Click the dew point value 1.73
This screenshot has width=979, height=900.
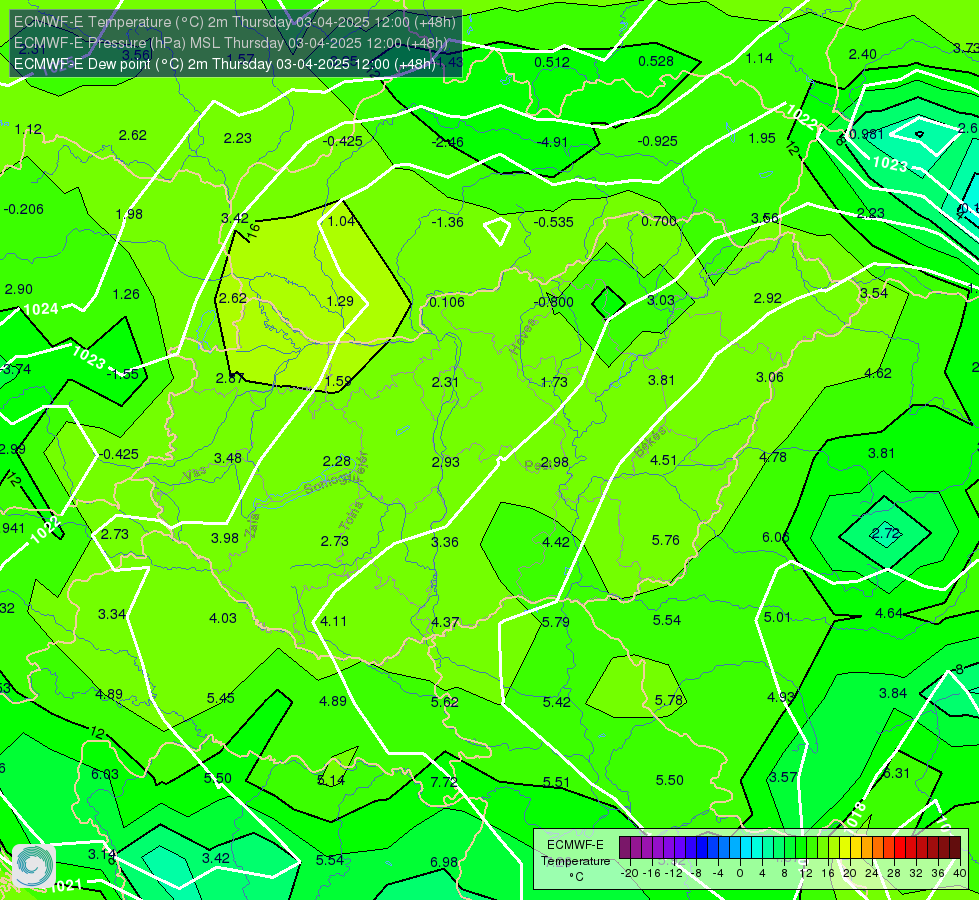[554, 382]
